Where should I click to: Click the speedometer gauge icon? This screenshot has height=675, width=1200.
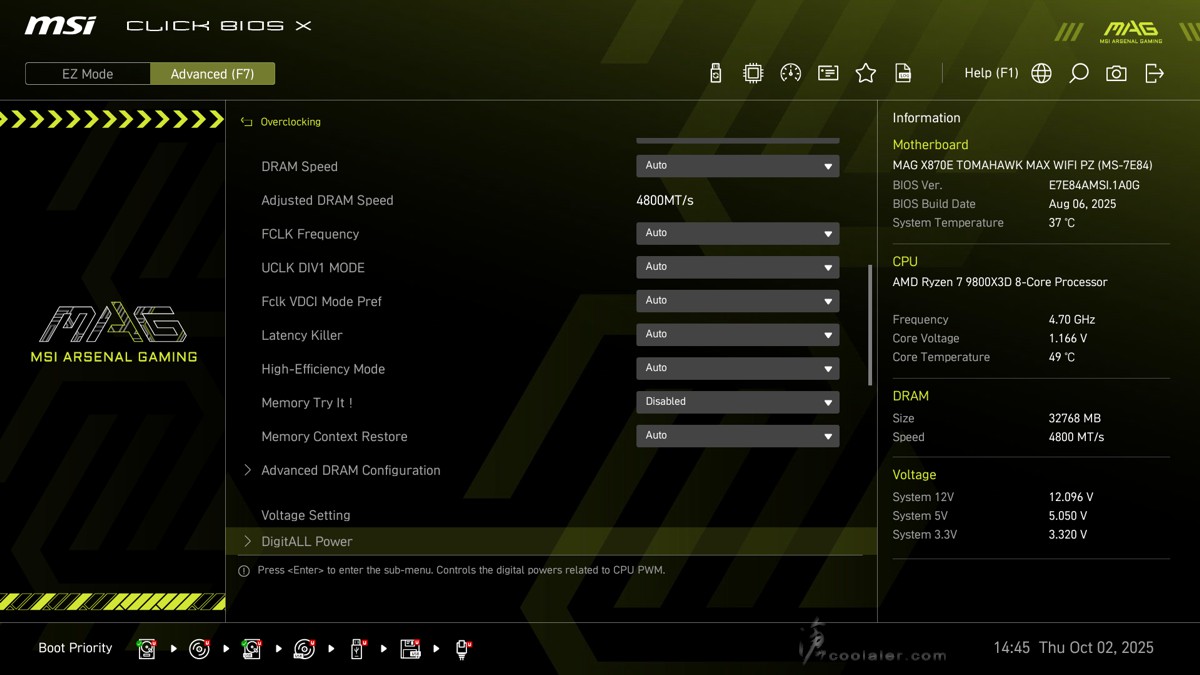[x=790, y=73]
